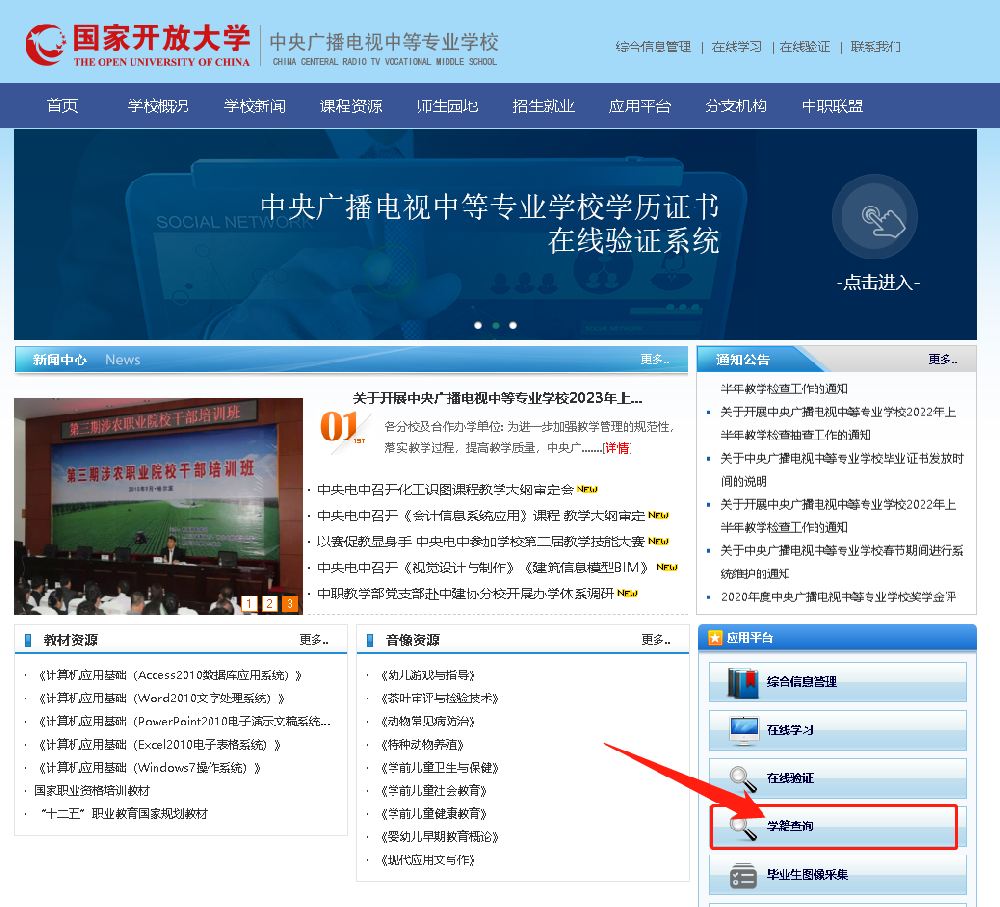
Task: Open 分支机构 in the navigation bar
Action: (736, 106)
